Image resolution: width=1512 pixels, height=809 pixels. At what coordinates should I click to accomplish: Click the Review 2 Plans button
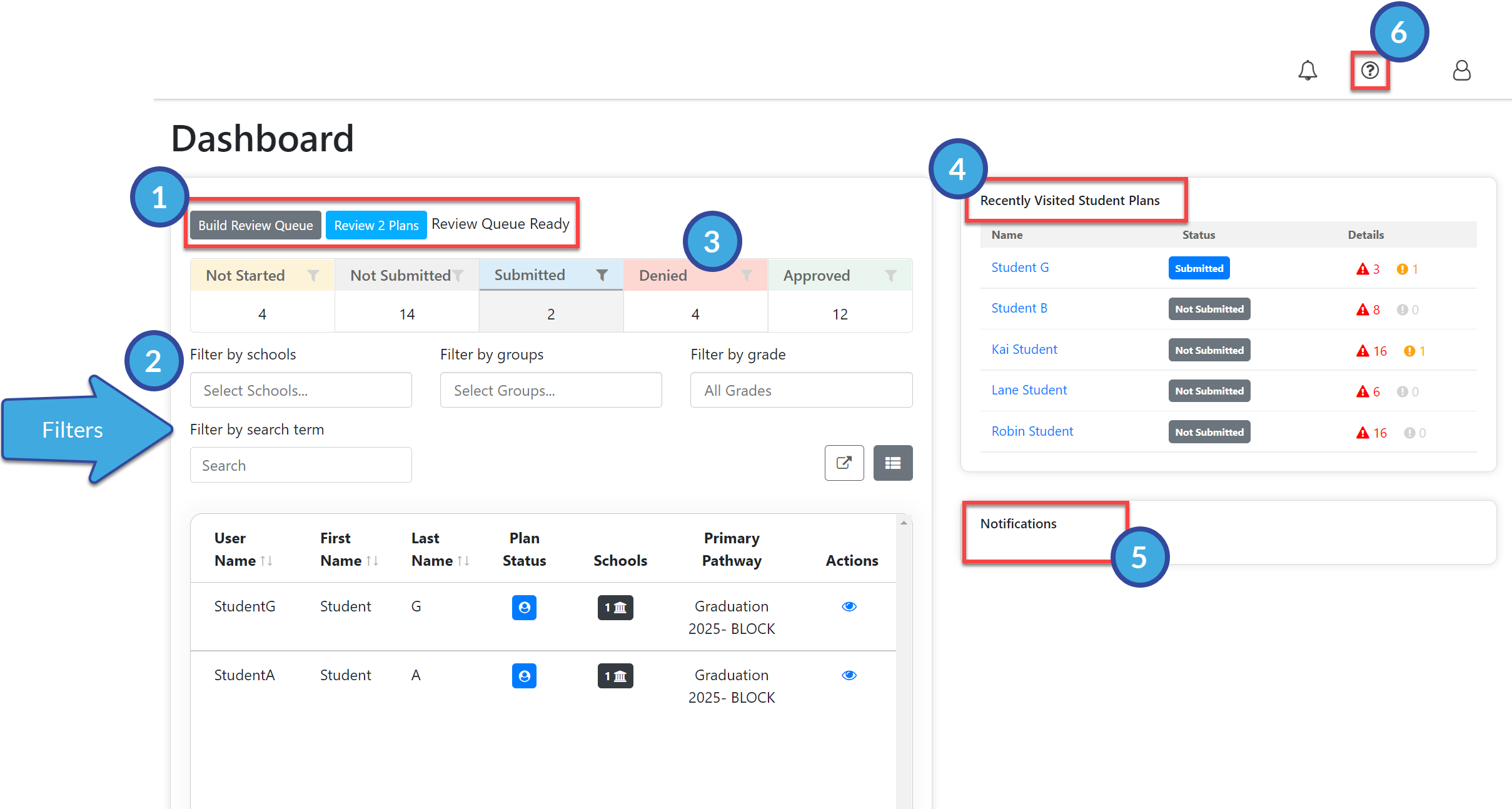[x=376, y=225]
